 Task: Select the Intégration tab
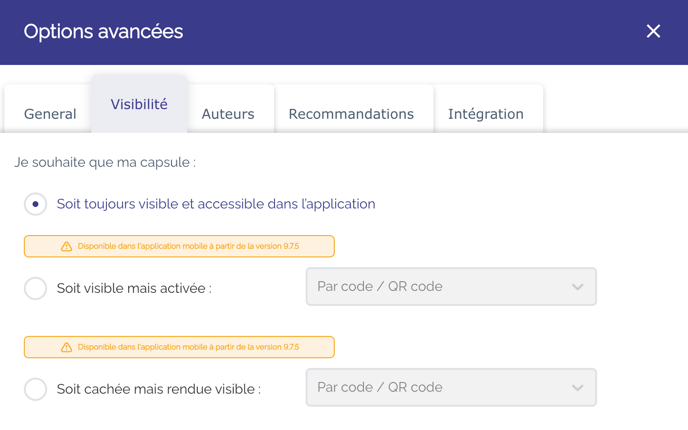pyautogui.click(x=486, y=114)
